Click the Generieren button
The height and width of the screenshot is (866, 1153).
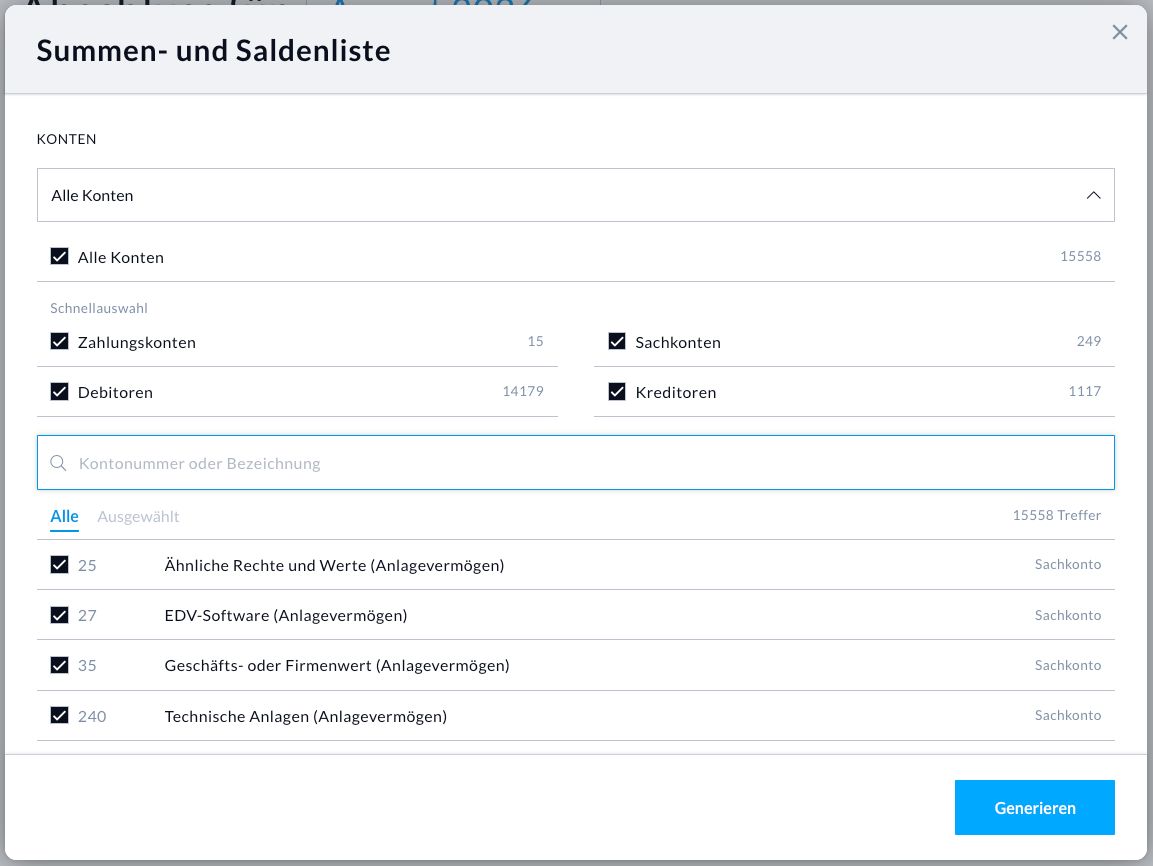1035,807
